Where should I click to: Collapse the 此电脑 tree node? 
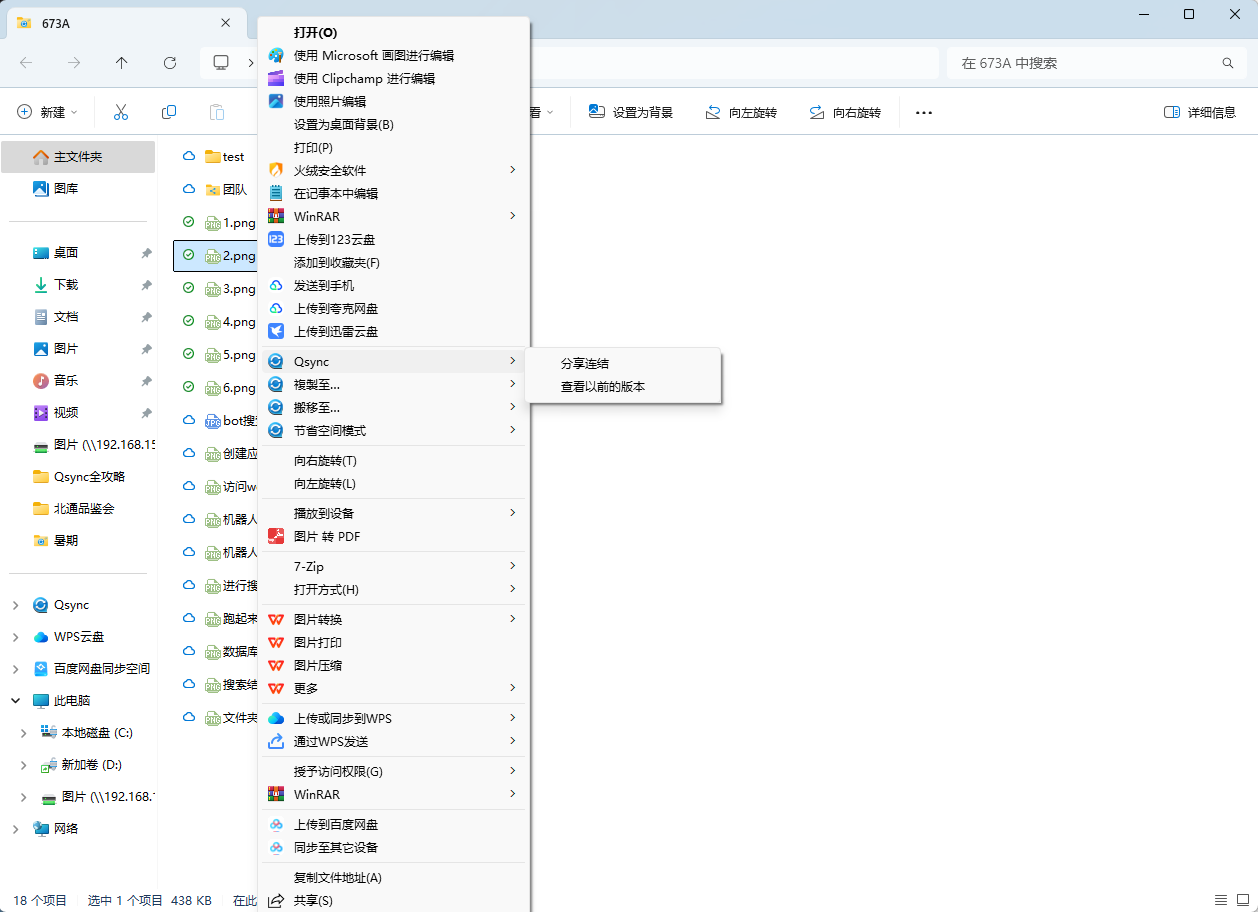pyautogui.click(x=15, y=701)
